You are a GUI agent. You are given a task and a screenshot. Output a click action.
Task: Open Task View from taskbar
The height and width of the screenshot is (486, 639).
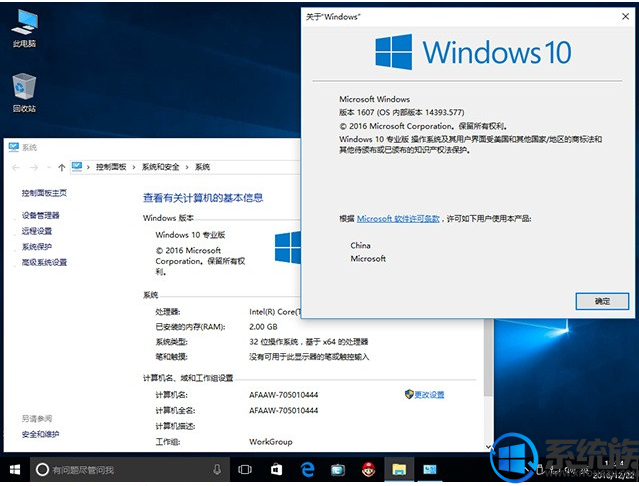pos(245,470)
